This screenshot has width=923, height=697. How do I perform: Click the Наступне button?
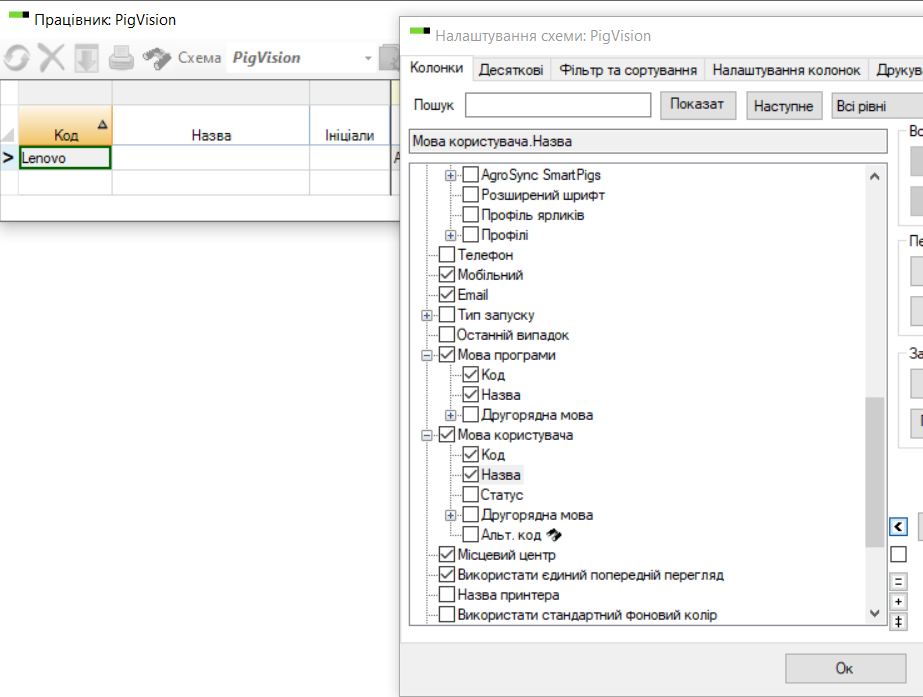pyautogui.click(x=783, y=106)
